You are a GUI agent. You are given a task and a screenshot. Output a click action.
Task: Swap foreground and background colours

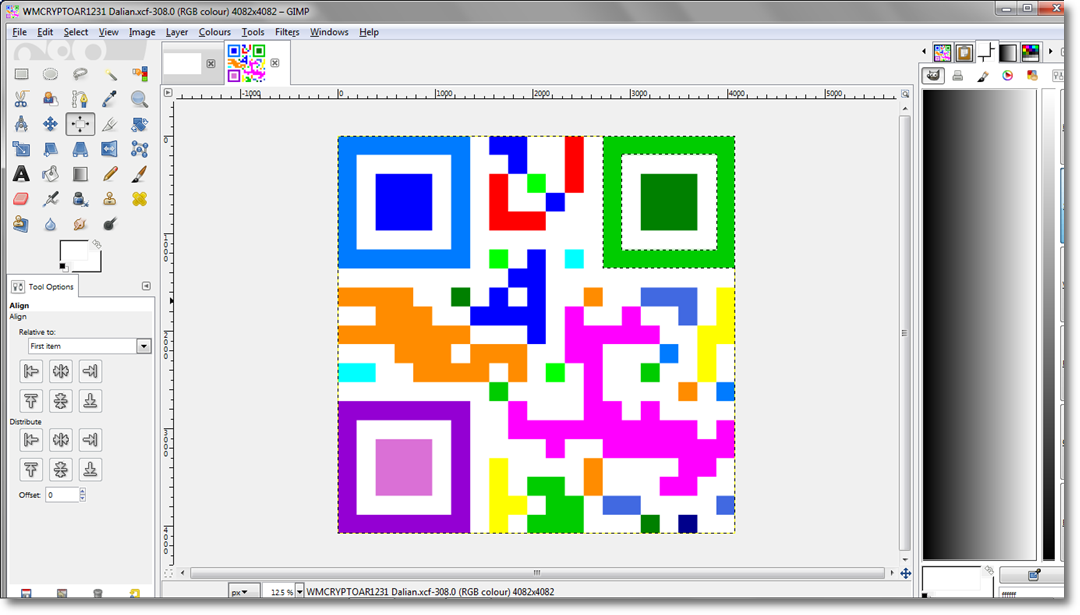[96, 244]
